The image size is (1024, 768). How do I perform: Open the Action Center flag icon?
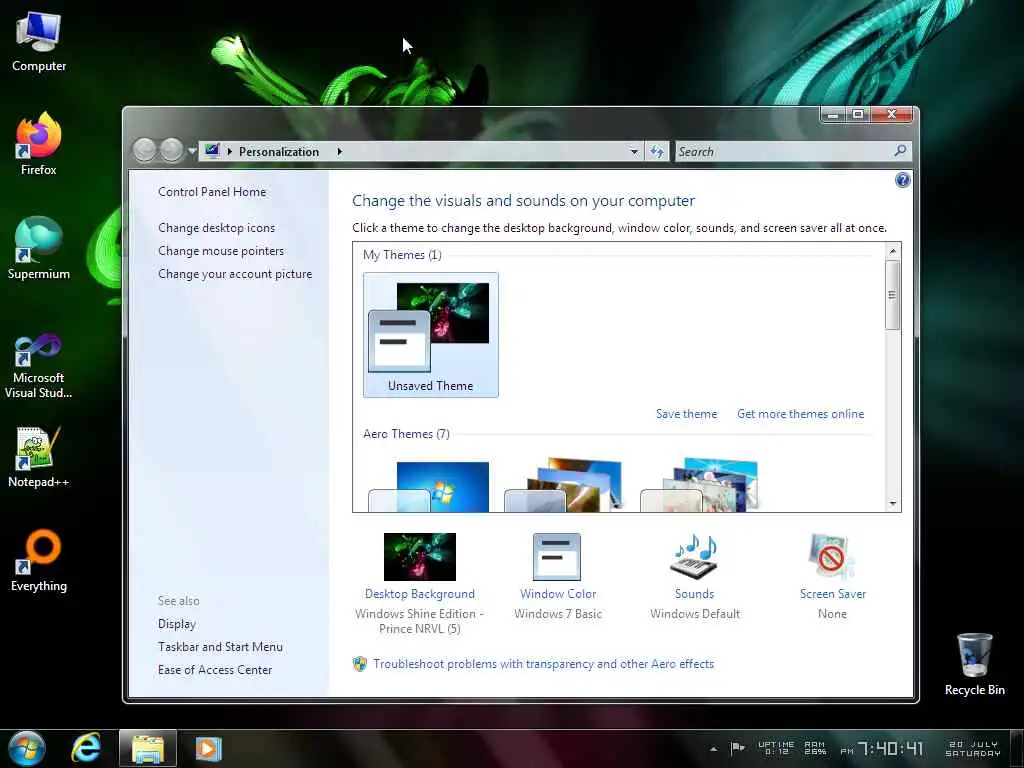pos(737,748)
